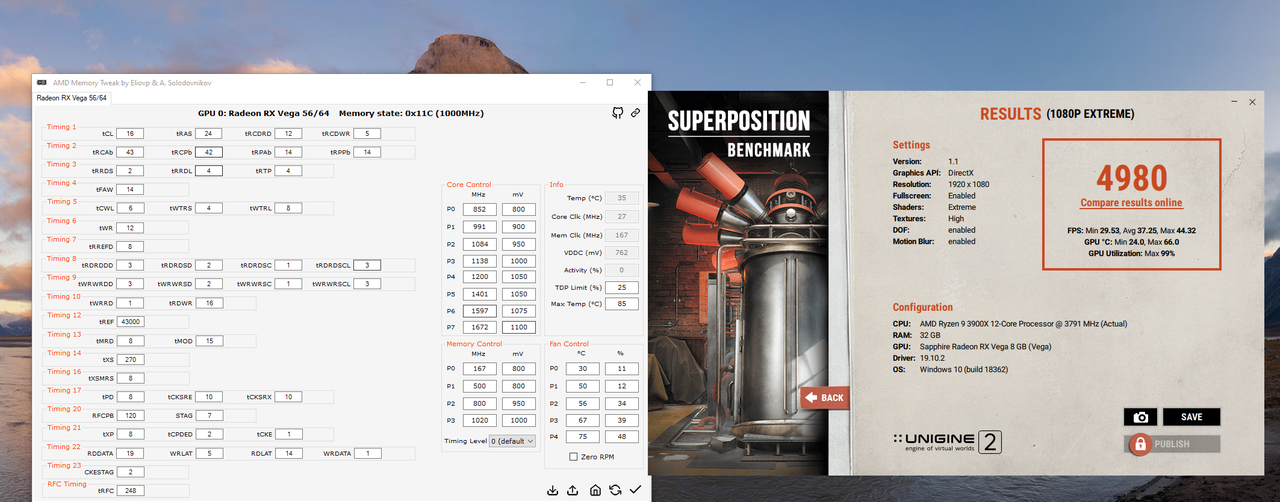
Task: Click the tXS field showing 270
Action: pos(131,359)
